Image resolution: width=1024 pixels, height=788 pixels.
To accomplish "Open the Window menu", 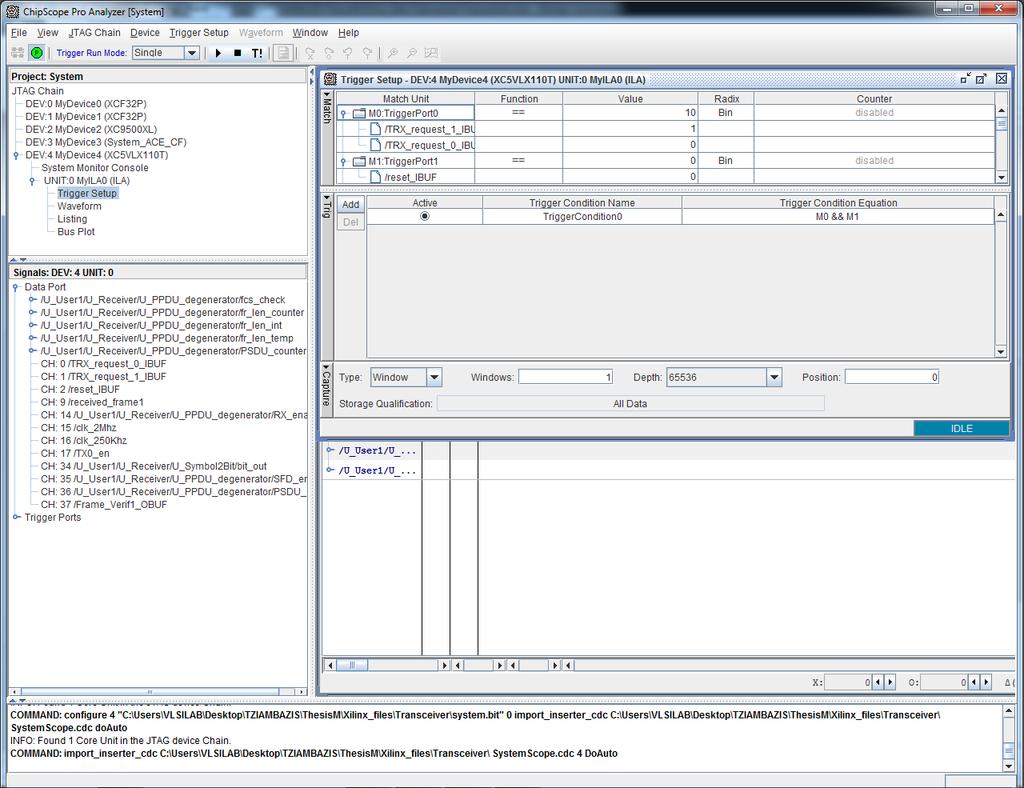I will (x=310, y=33).
